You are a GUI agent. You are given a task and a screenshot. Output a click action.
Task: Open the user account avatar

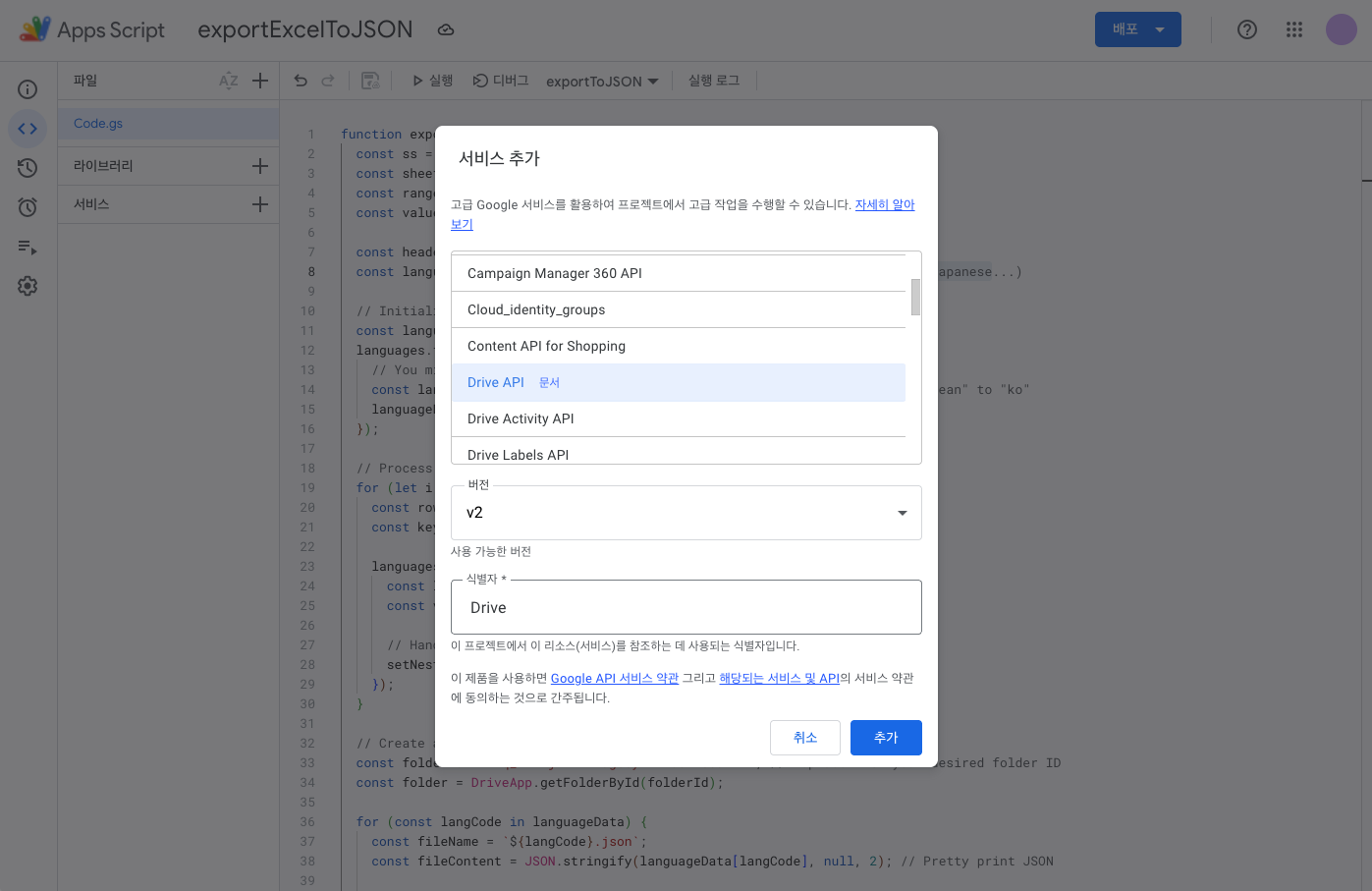click(x=1342, y=29)
